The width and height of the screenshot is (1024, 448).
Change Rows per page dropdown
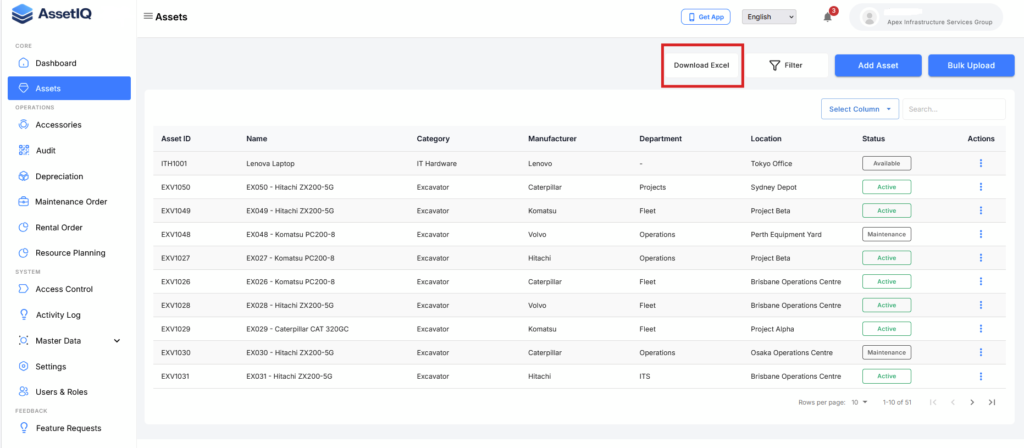pyautogui.click(x=859, y=402)
